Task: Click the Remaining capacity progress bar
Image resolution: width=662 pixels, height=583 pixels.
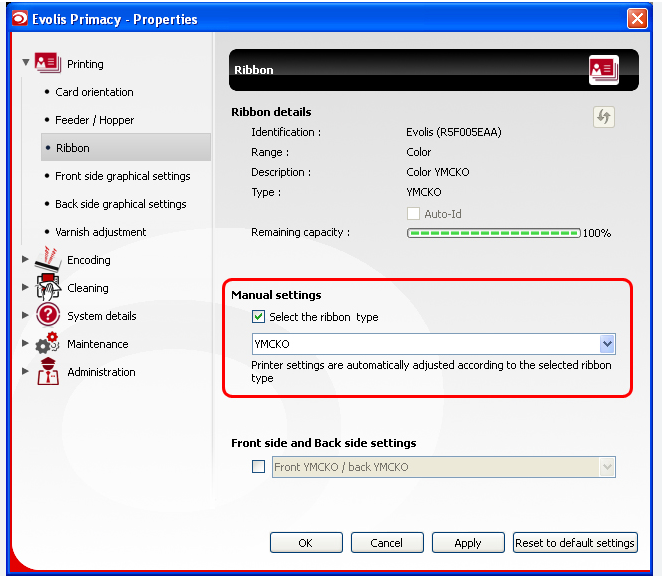Action: pyautogui.click(x=494, y=233)
